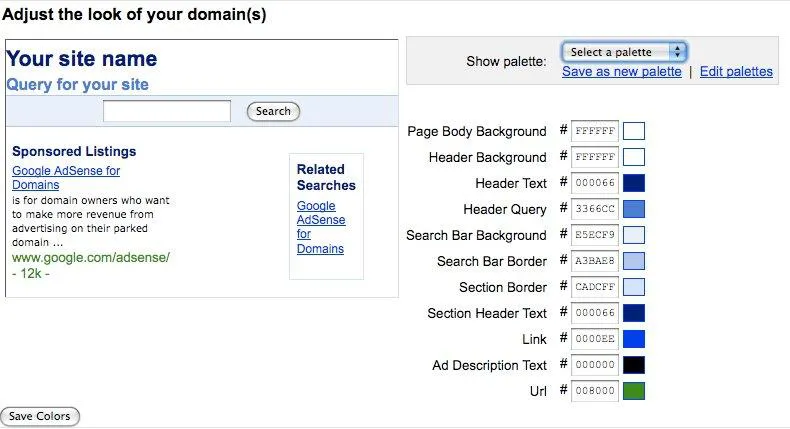Choose the Search Bar Border color swatch
790x429 pixels.
634,261
